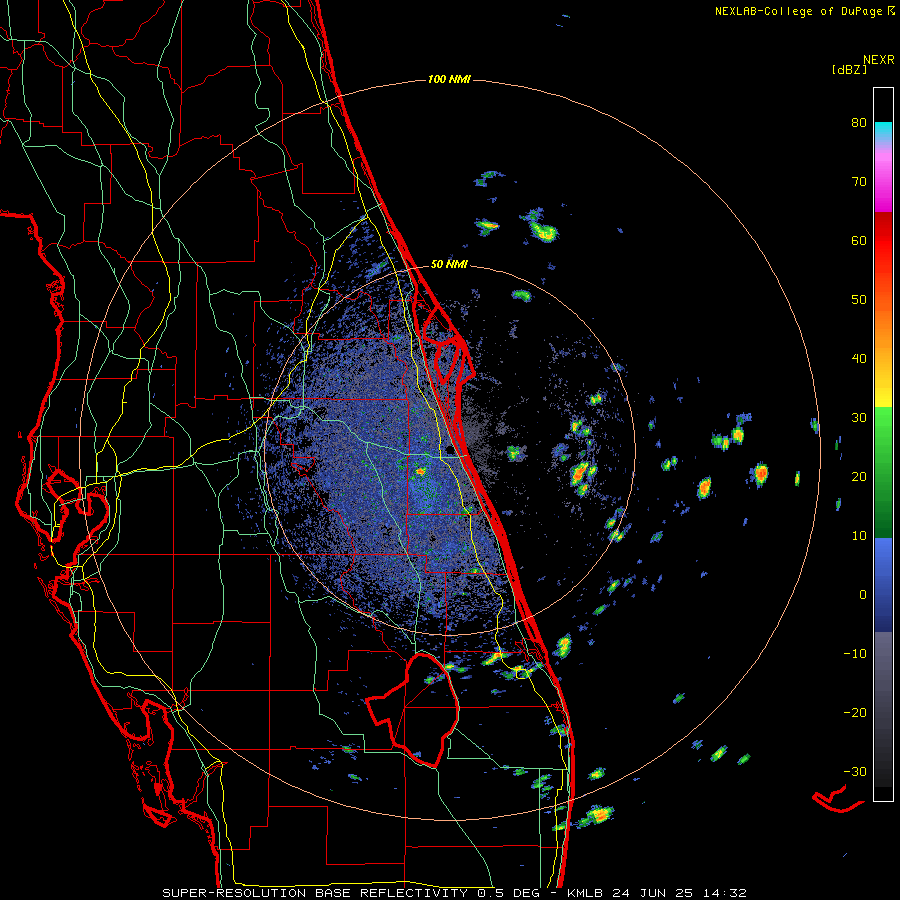Viewport: 900px width, 900px height.
Task: Click the KMLB 24 JUN 25 14:32 timestamp
Action: click(657, 893)
